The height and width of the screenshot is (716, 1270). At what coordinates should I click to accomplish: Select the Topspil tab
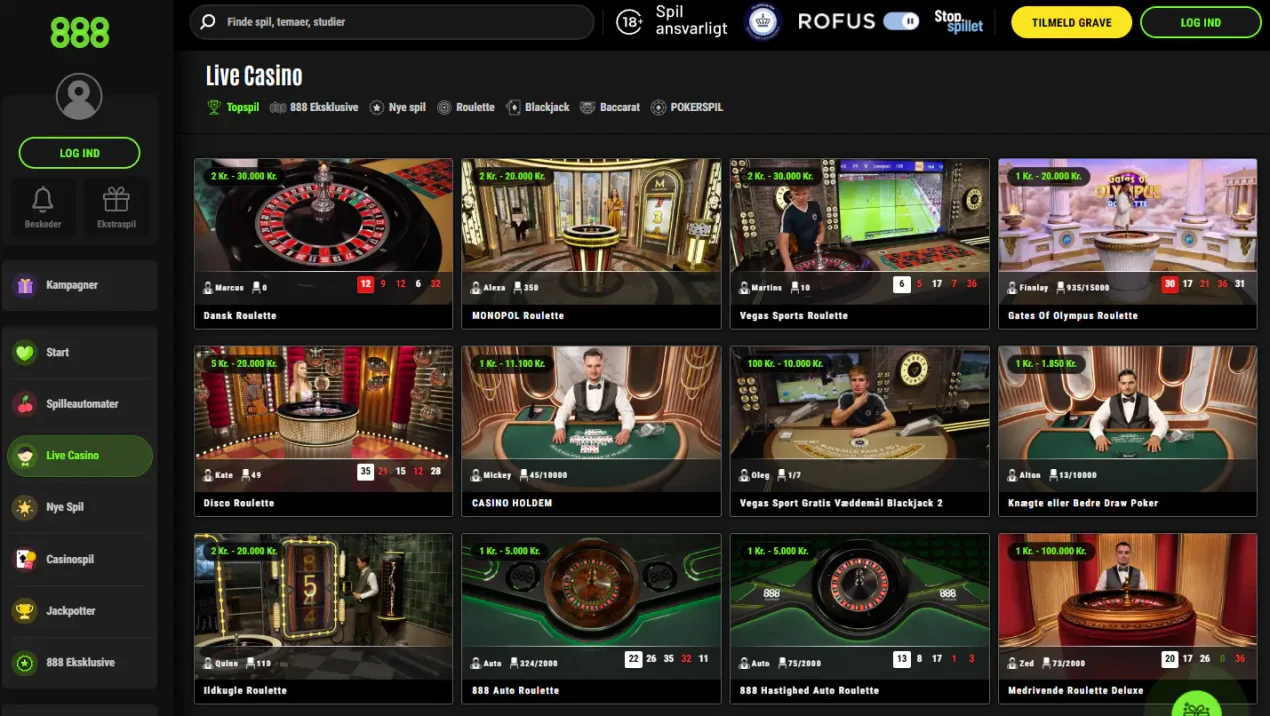233,107
